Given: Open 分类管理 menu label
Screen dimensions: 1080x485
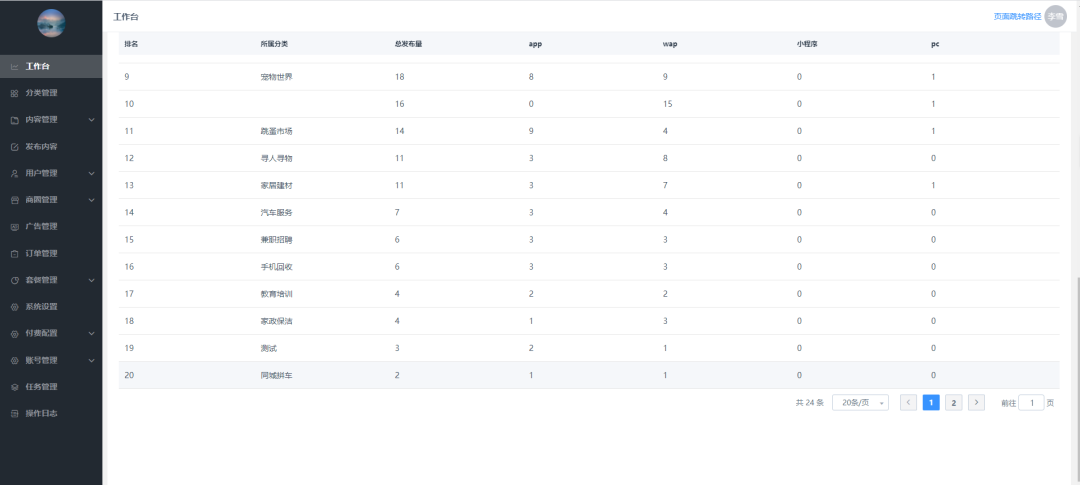Looking at the screenshot, I should (x=41, y=94).
